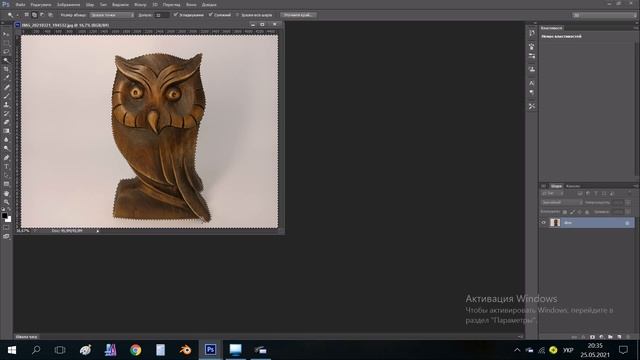Open layer filter kind dropdown

(x=552, y=193)
